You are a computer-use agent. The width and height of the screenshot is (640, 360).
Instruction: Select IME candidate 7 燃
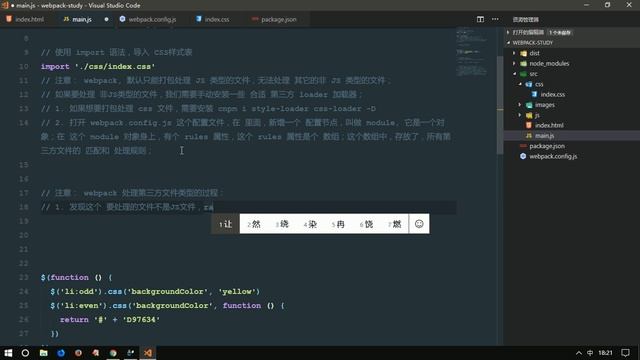394,224
